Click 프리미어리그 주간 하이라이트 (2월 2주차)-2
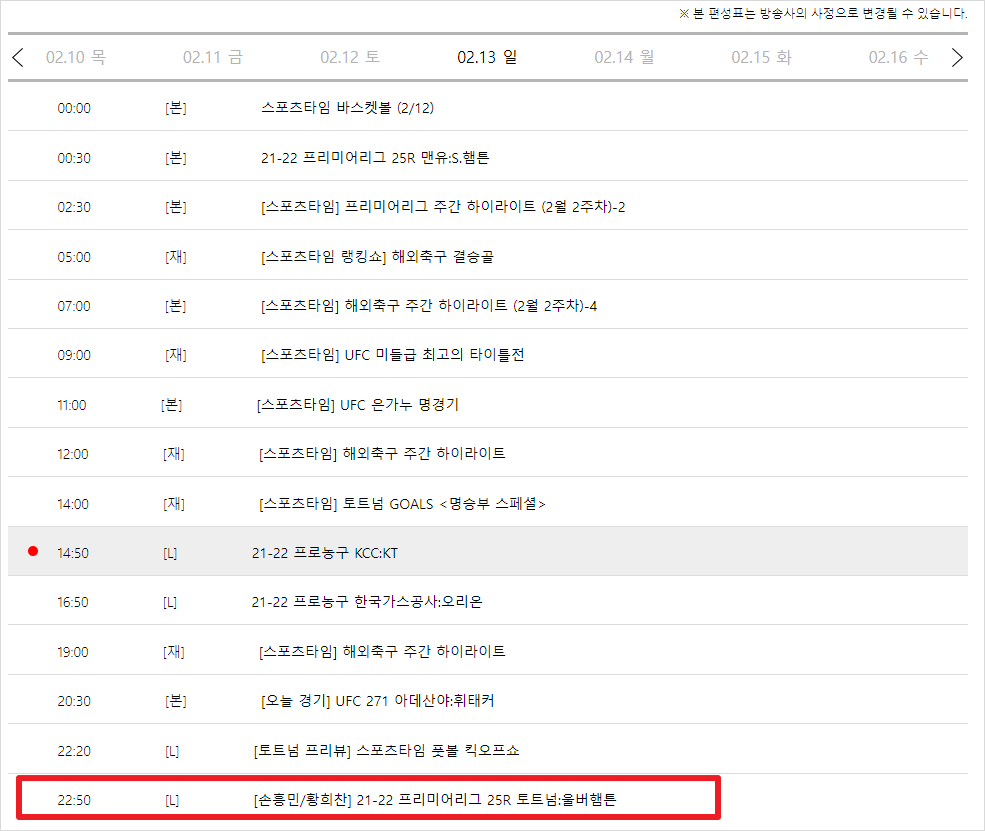985x831 pixels. 443,207
